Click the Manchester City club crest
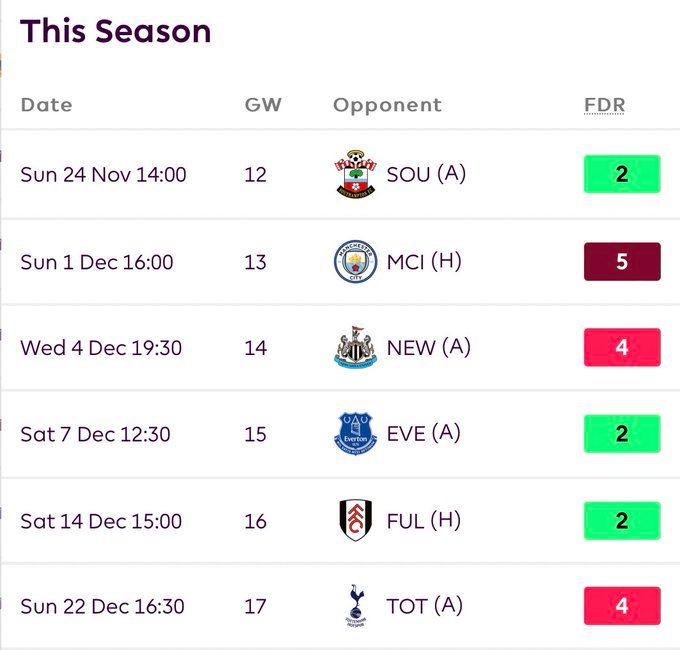The height and width of the screenshot is (650, 680). click(356, 262)
